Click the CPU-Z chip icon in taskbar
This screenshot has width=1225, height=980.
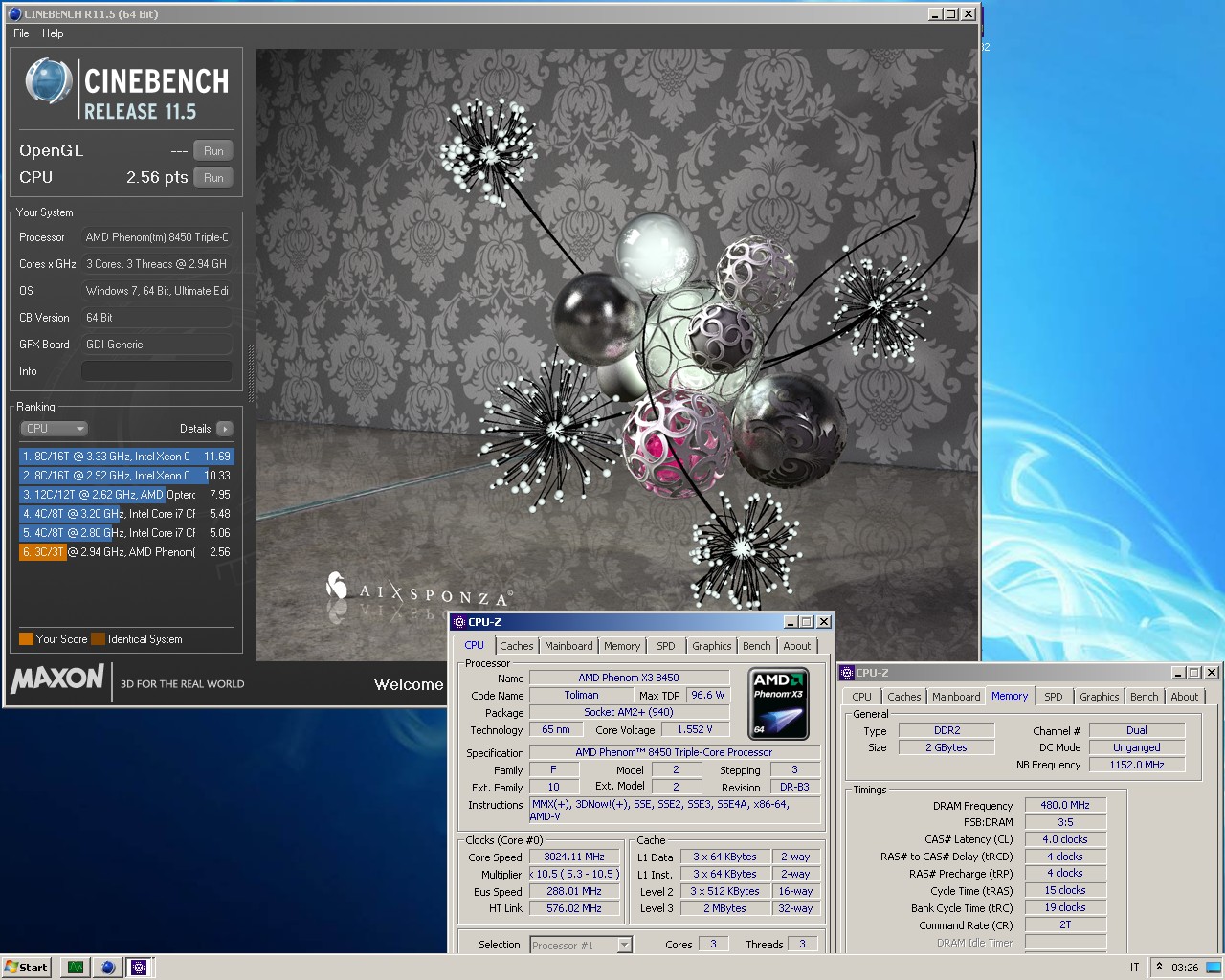(x=139, y=968)
